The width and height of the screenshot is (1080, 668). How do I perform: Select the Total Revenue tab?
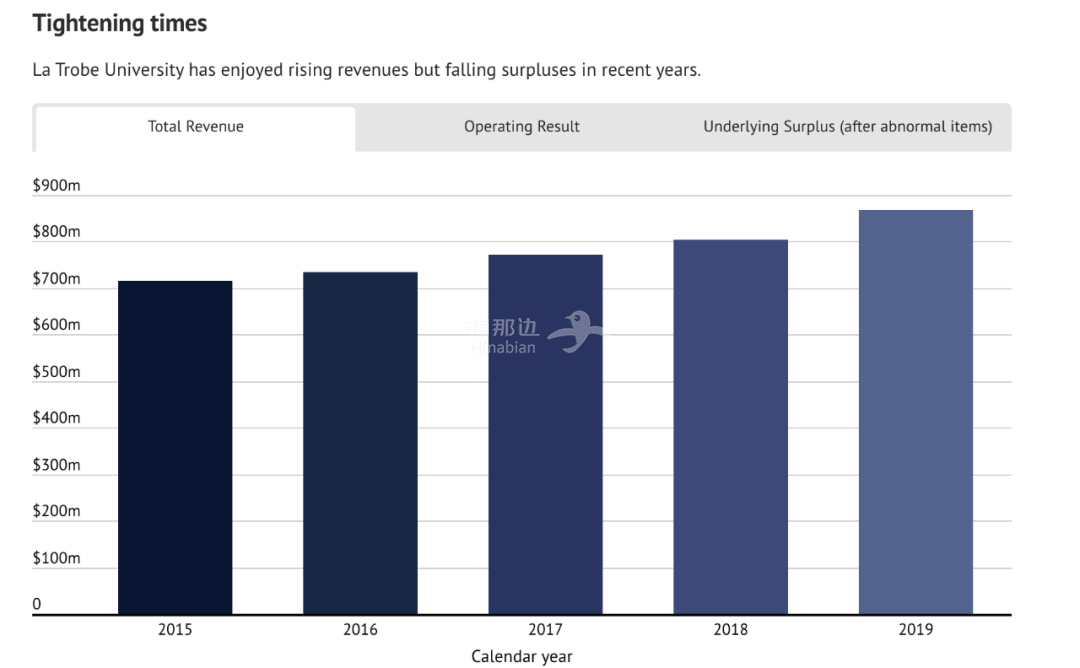click(196, 127)
